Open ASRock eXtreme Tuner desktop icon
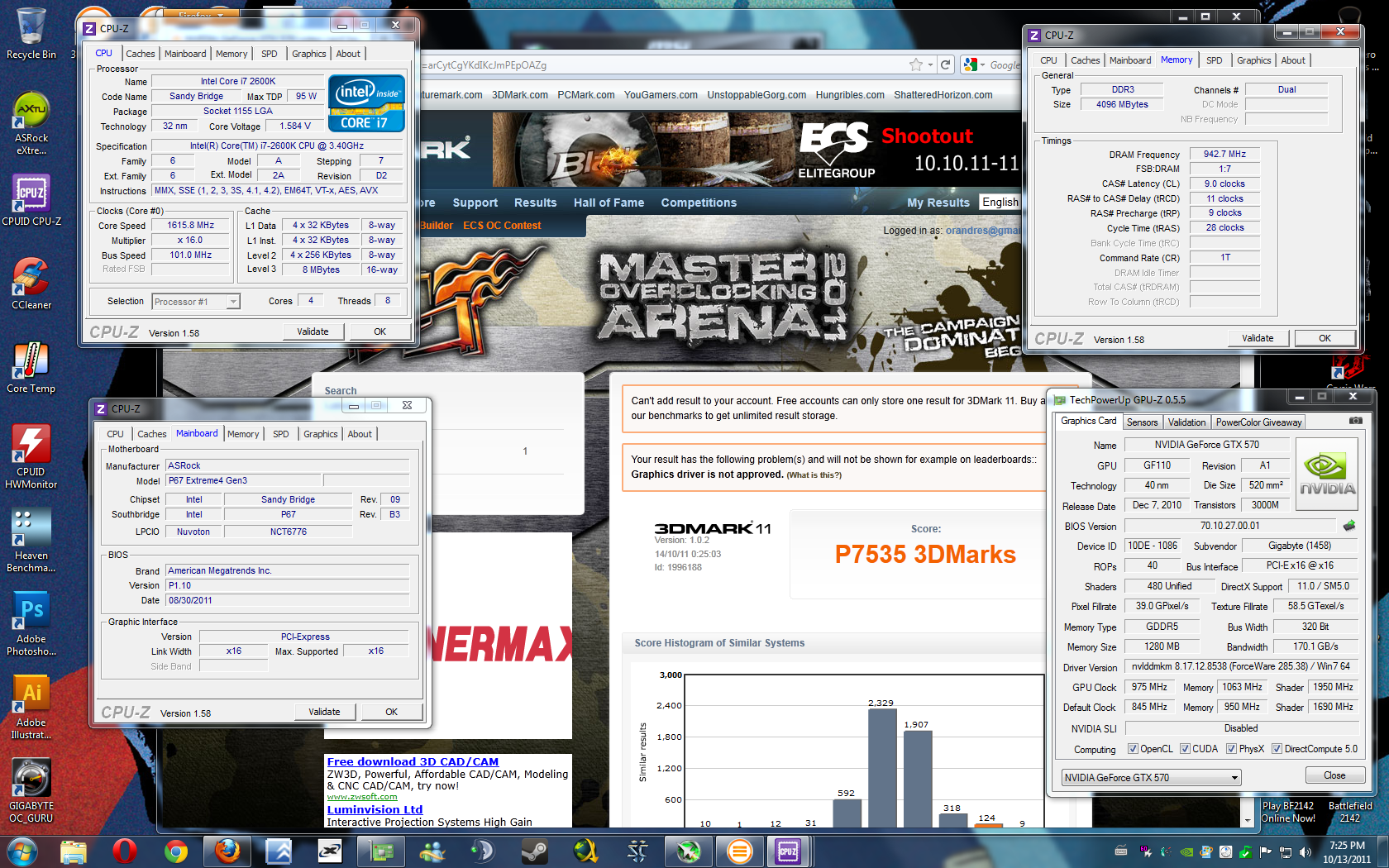Screen dimensions: 1389x868 coord(31,124)
